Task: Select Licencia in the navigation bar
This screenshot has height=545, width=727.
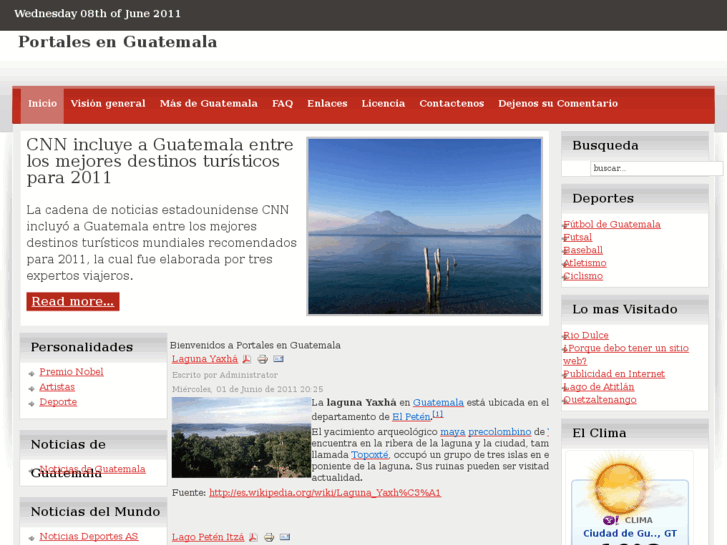Action: point(383,103)
